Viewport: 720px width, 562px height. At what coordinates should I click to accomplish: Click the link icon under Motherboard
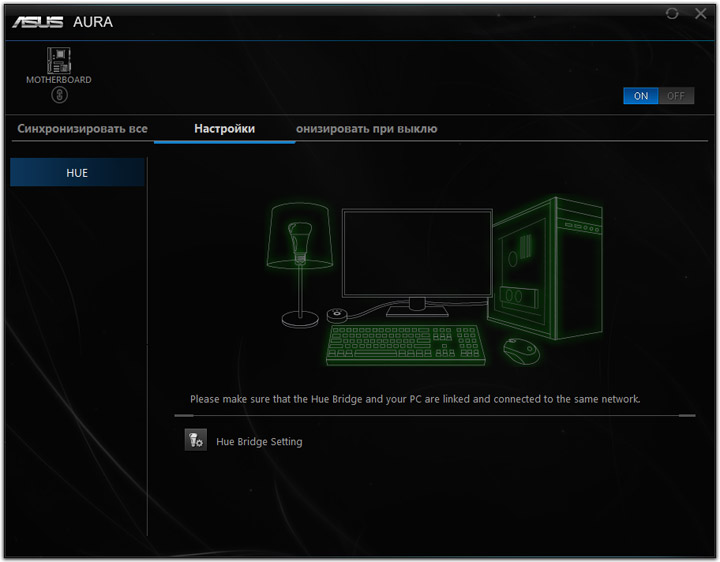[x=59, y=95]
